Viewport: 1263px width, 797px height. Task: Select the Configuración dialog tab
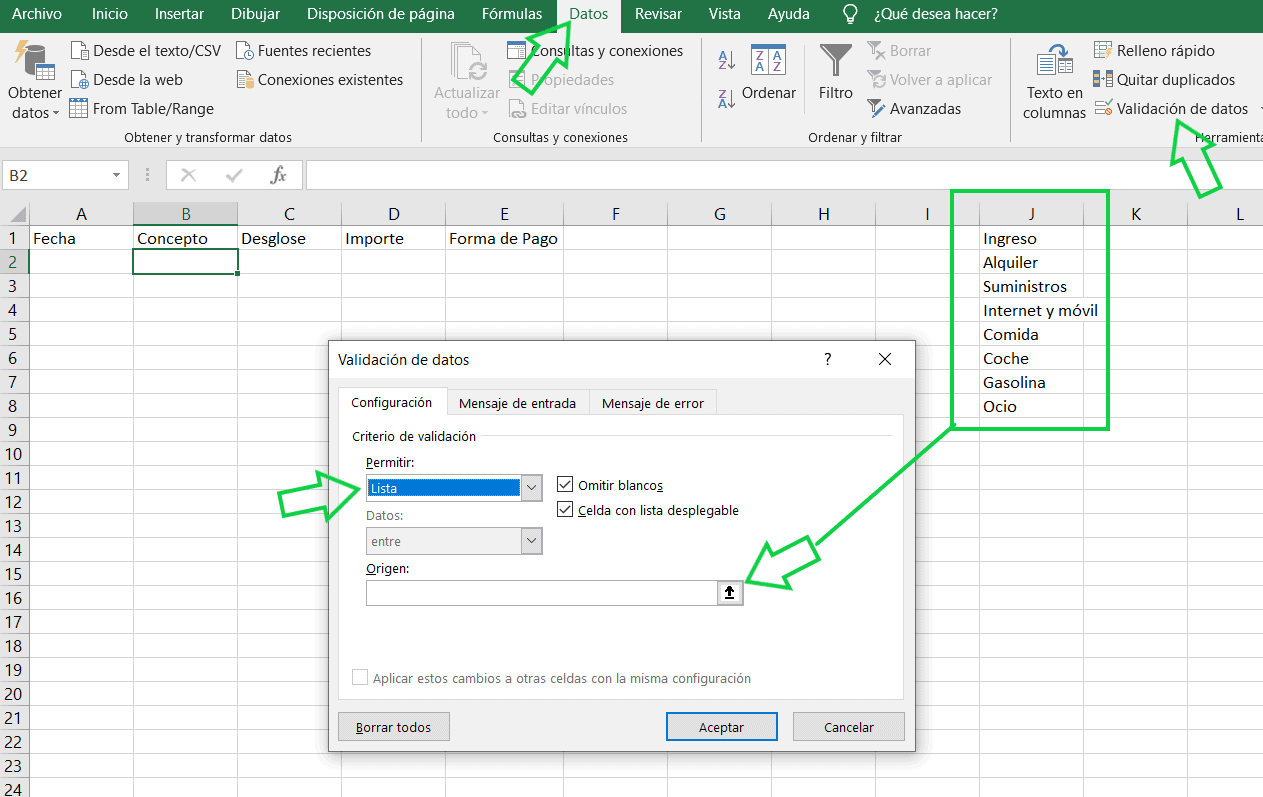(x=392, y=402)
